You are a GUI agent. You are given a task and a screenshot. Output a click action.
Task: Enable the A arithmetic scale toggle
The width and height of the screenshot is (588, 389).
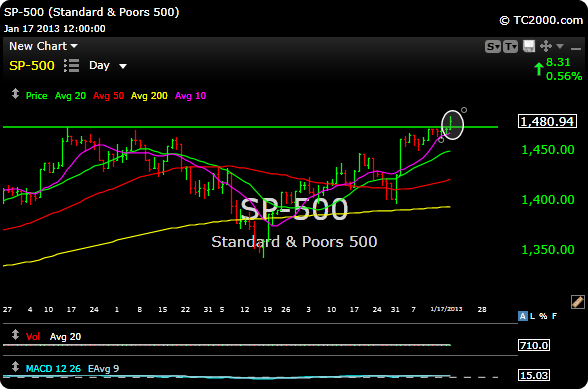point(522,316)
